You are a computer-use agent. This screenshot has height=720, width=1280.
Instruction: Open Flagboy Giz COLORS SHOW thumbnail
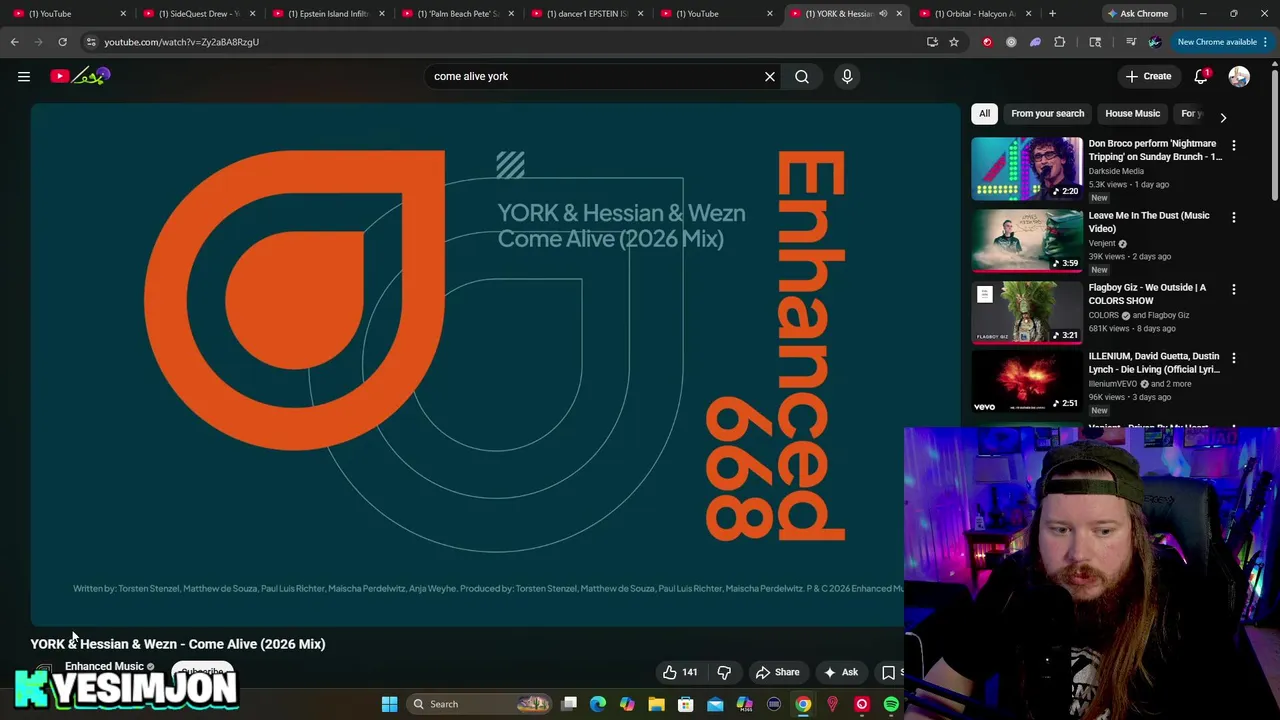(x=1027, y=312)
